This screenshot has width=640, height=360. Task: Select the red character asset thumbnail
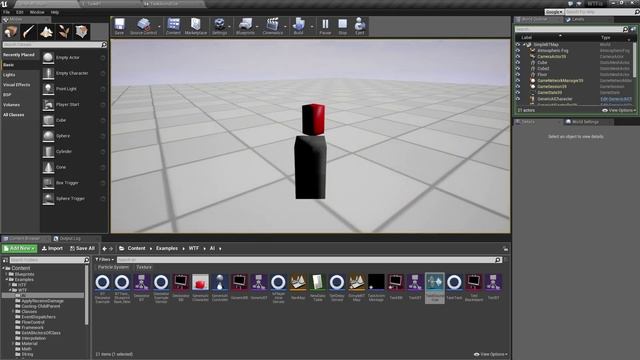tap(200, 282)
